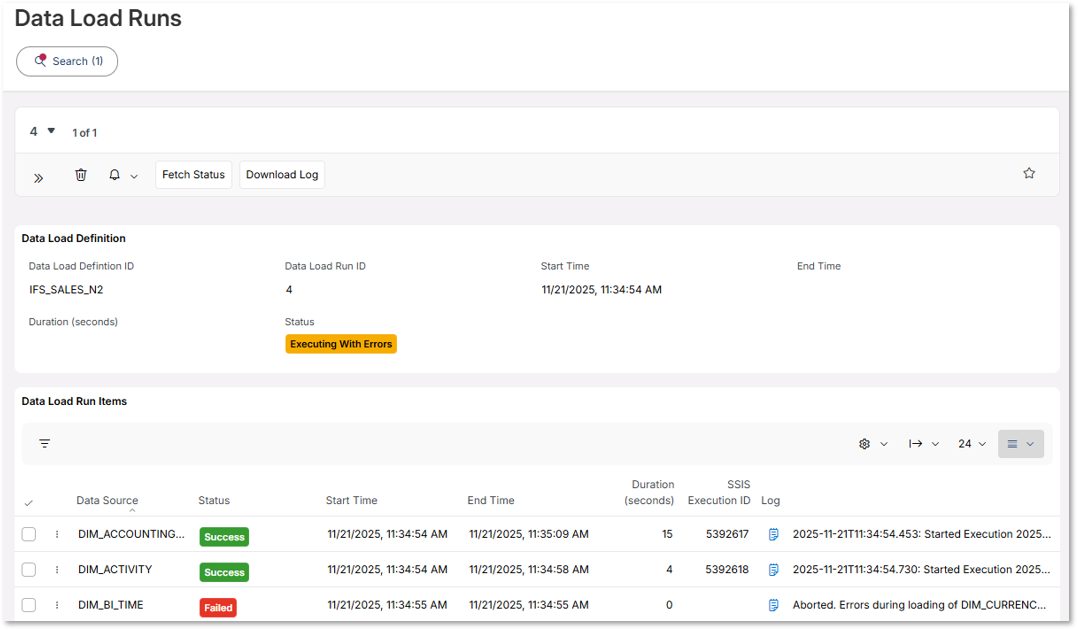Open log document icon for DIM_ACCOUNTING row

[773, 534]
